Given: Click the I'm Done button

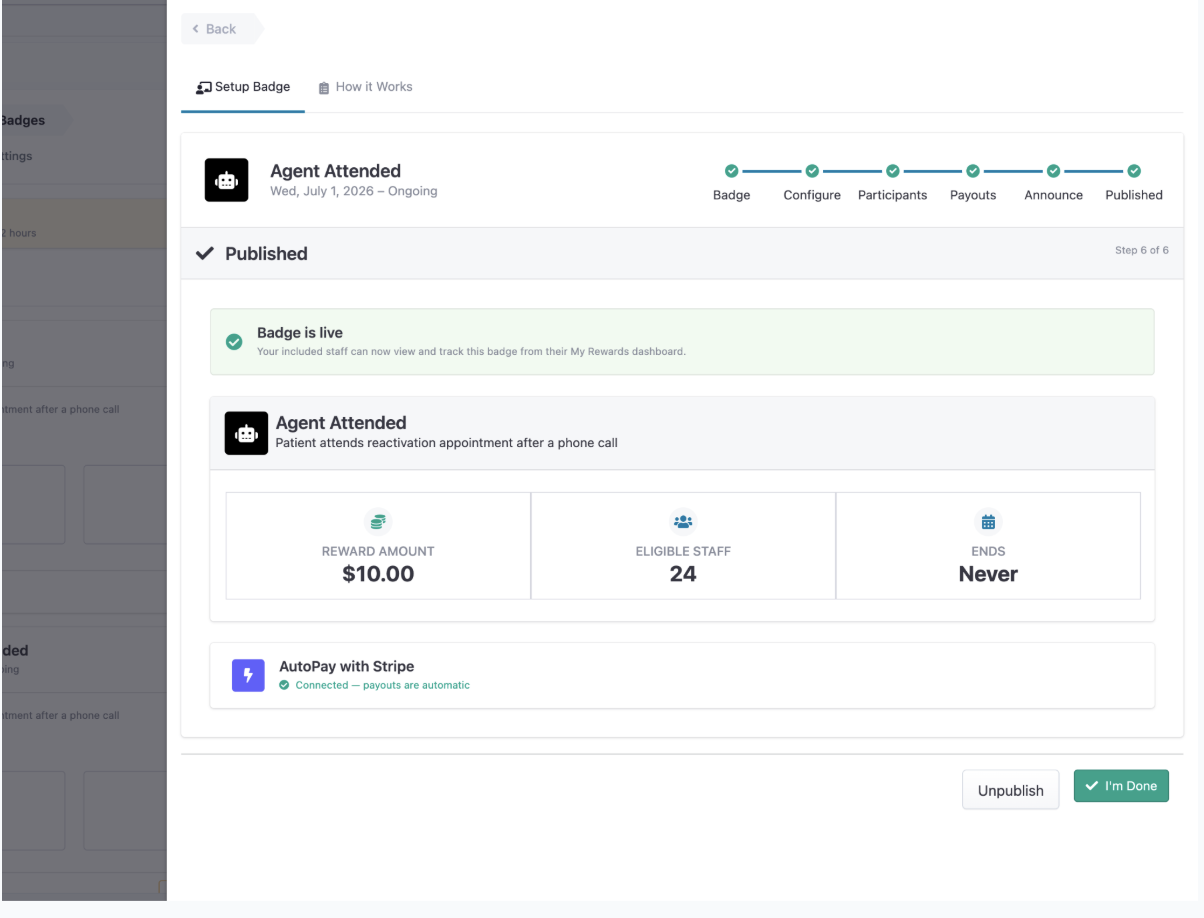Looking at the screenshot, I should coord(1121,786).
